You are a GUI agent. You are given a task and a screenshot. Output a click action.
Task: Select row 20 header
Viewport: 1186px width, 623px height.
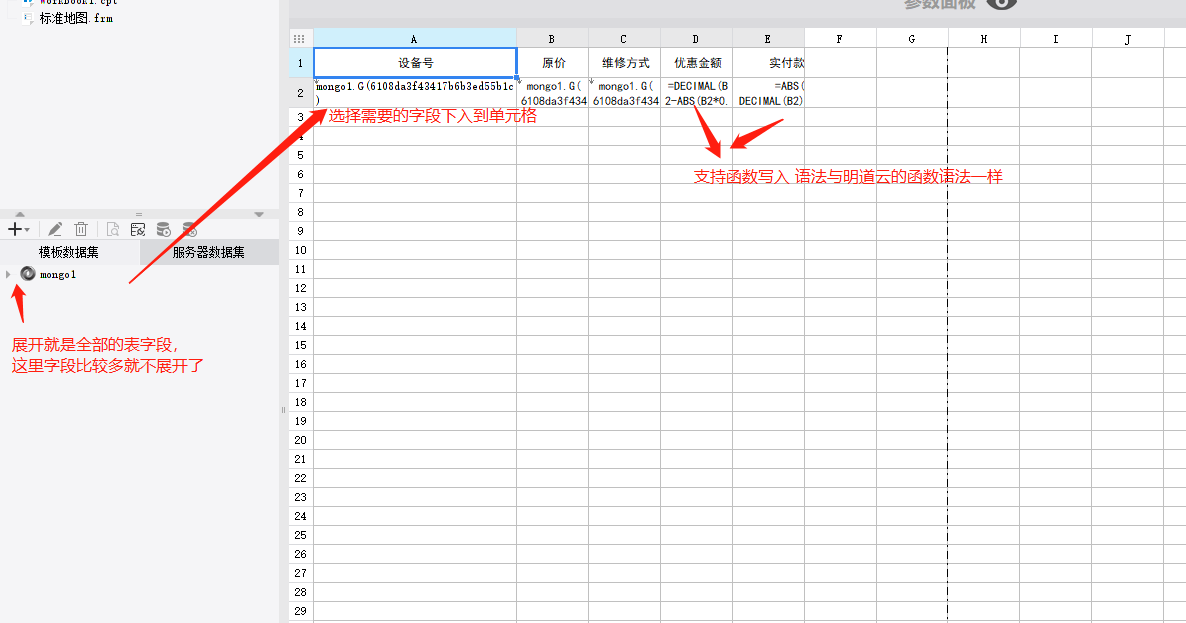(x=300, y=440)
